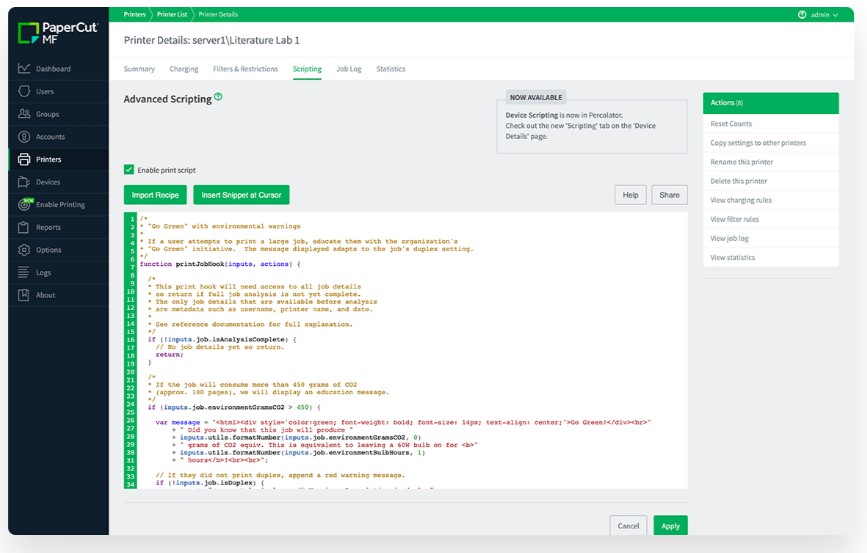Collapse the Actions panel header
Image resolution: width=867 pixels, height=553 pixels.
770,103
